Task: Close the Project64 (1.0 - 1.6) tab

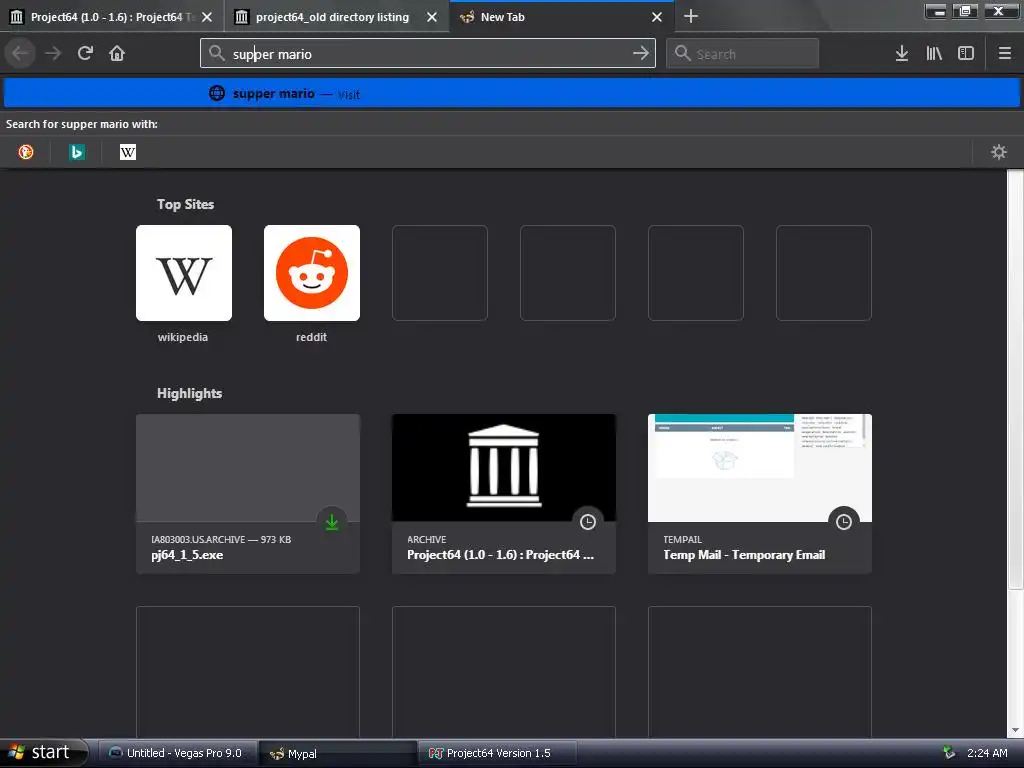Action: tap(207, 17)
